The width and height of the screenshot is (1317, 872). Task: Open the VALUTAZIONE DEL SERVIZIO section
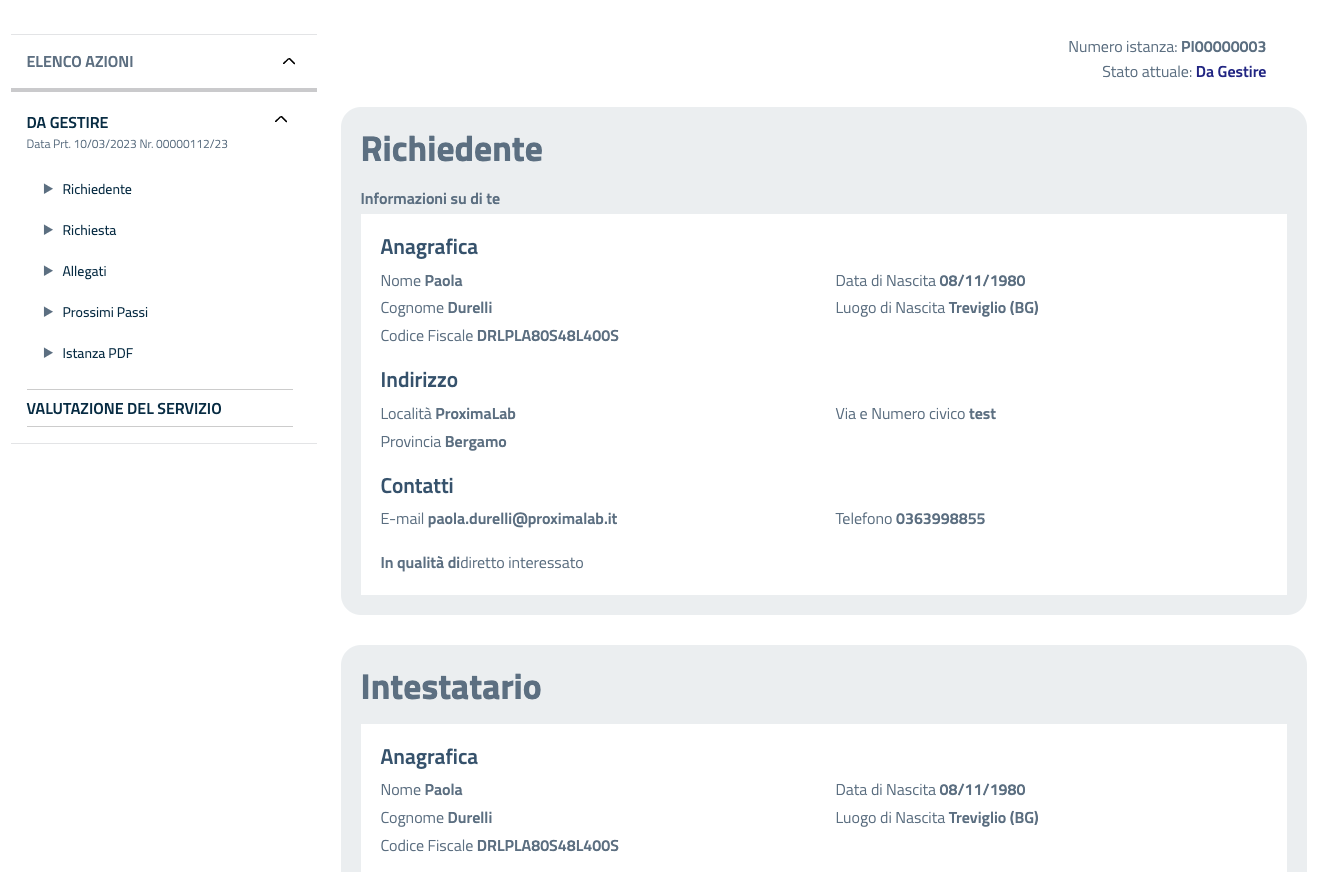124,409
